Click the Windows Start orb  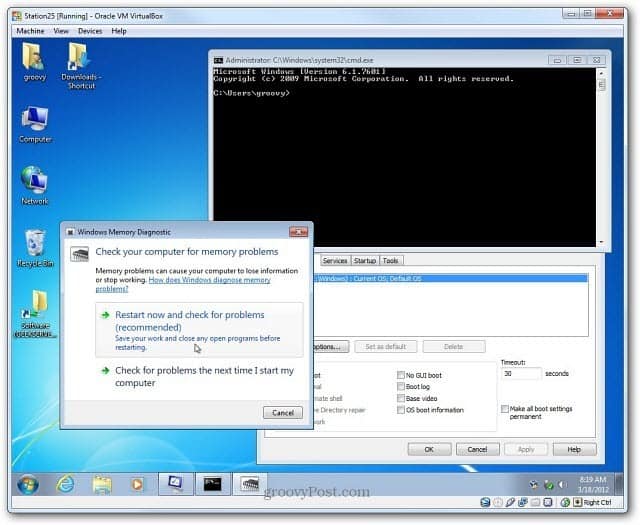click(x=28, y=485)
